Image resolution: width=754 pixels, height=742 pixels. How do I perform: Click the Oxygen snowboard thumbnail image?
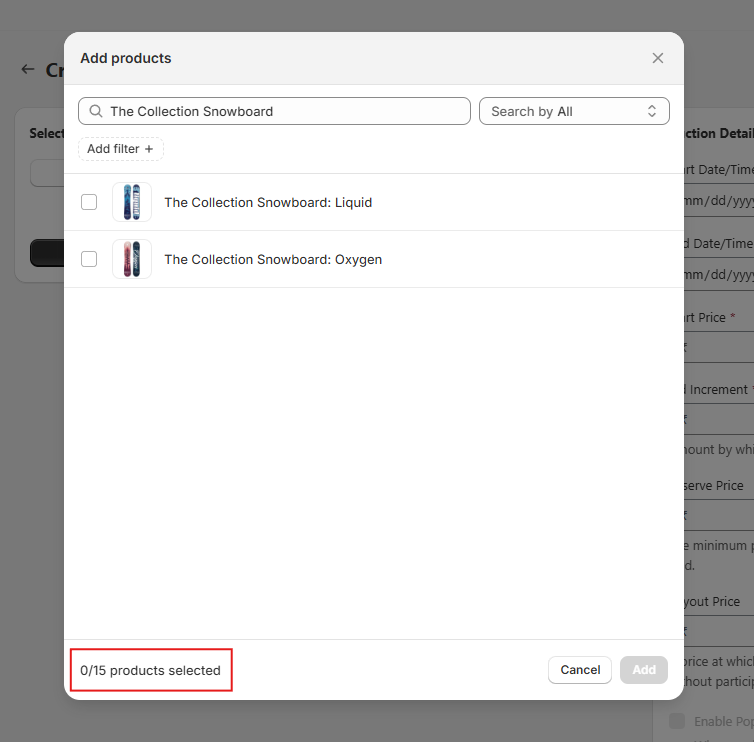tap(132, 259)
